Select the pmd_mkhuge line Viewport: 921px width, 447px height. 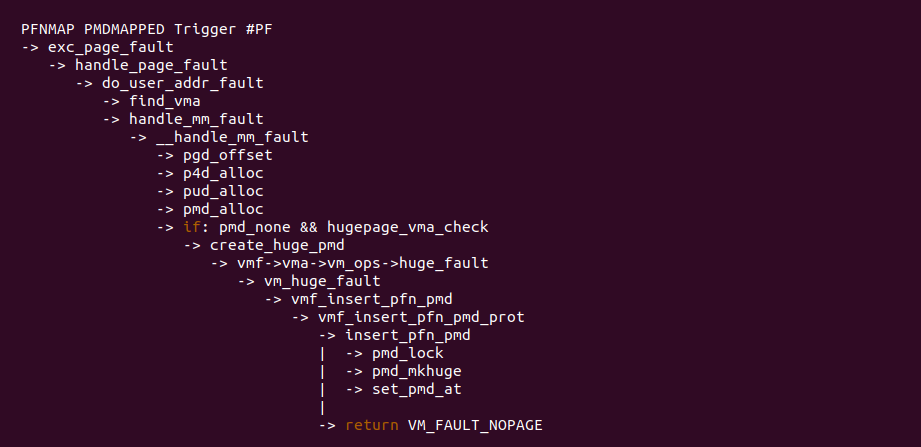pyautogui.click(x=417, y=371)
